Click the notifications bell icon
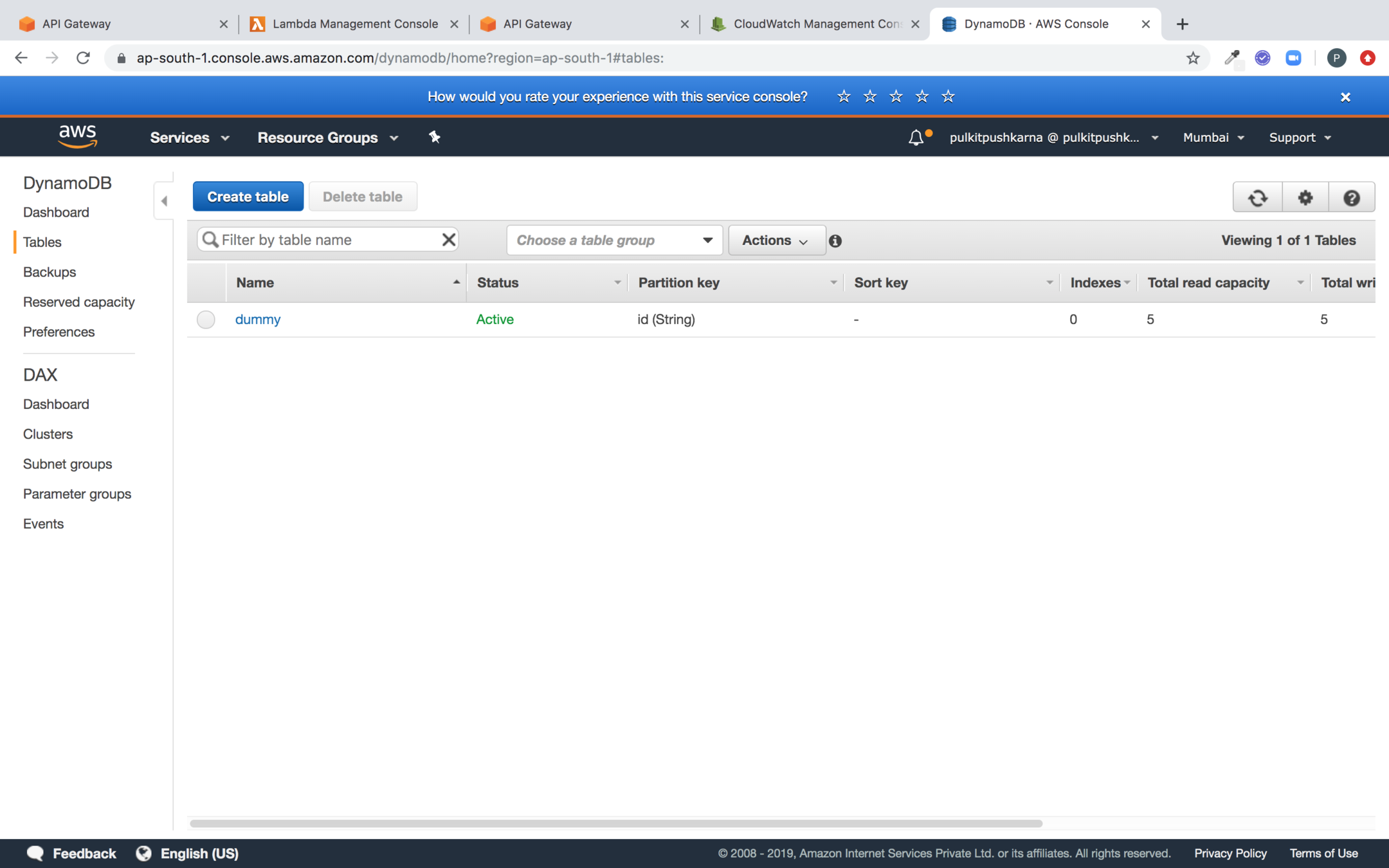 [x=916, y=138]
